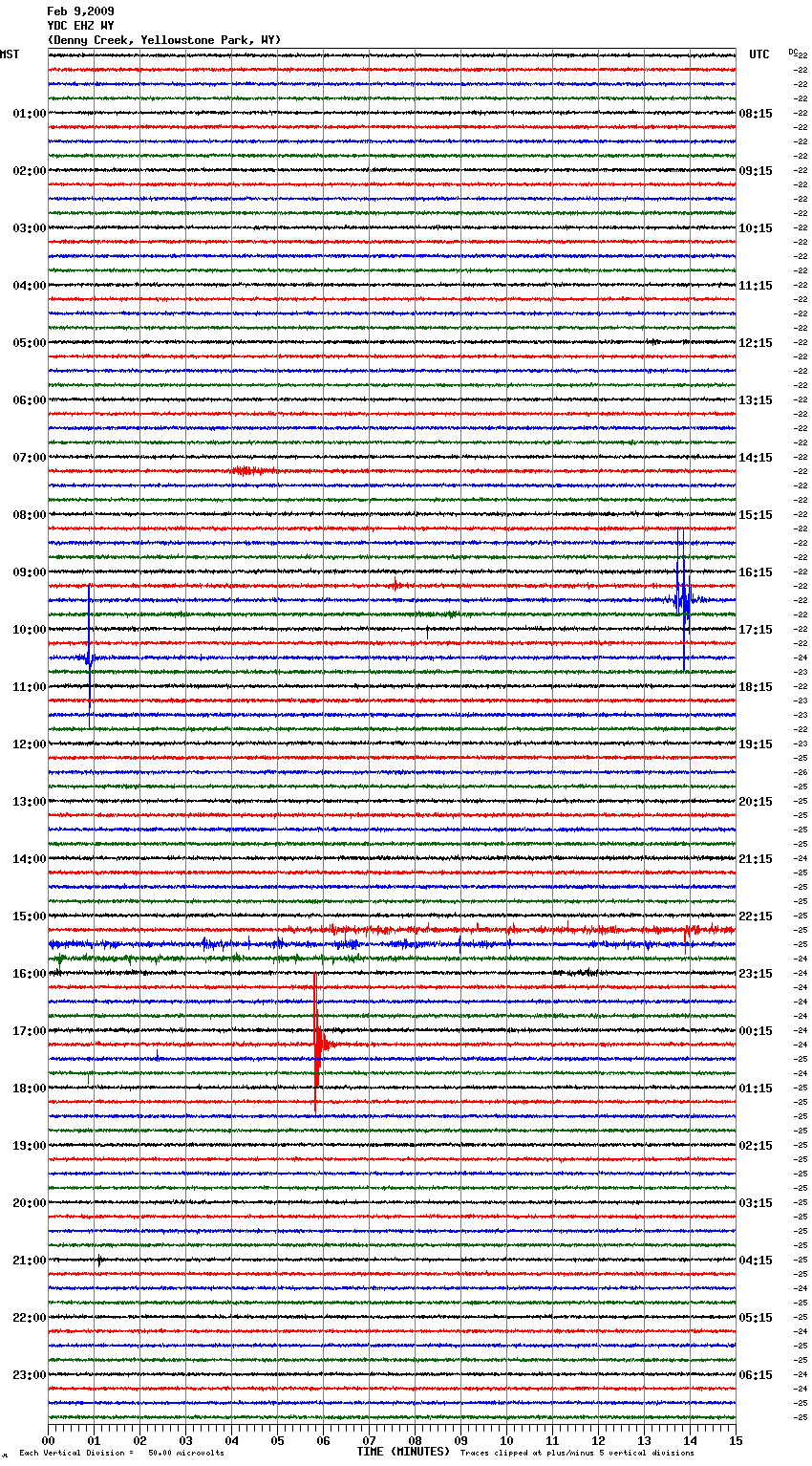Click the 06:15 UTC time label

tap(756, 1375)
